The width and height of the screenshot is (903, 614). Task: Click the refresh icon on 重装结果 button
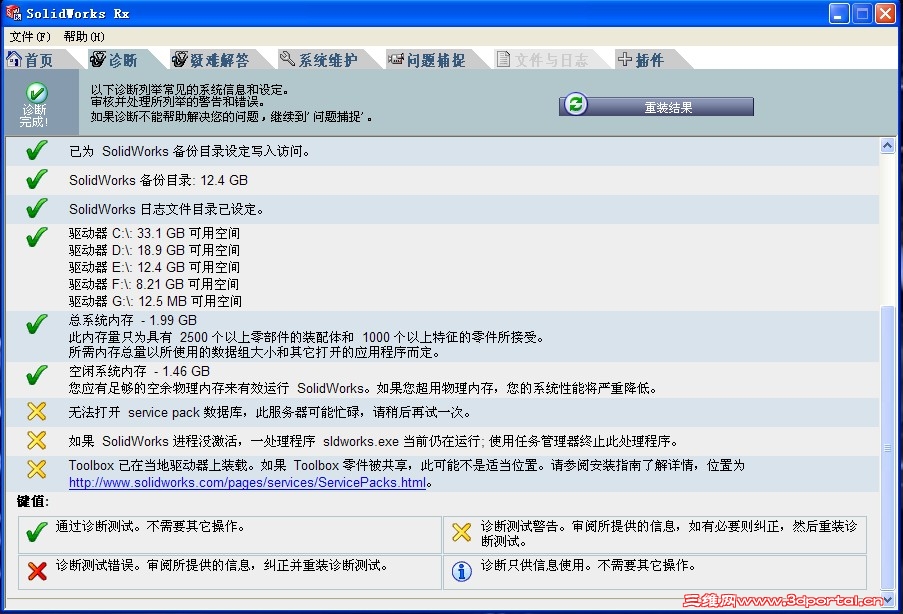click(x=575, y=104)
